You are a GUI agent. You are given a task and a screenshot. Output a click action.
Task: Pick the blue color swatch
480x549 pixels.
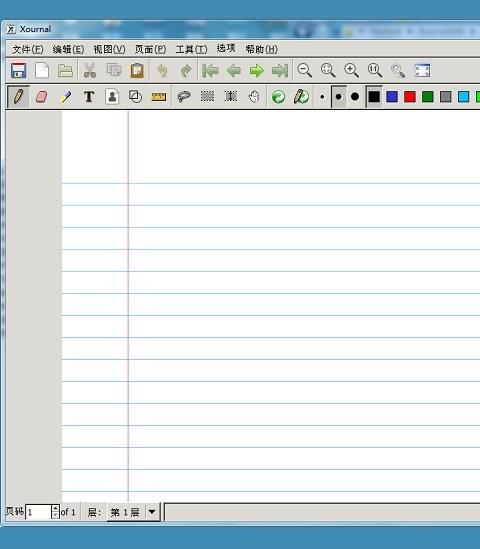click(392, 97)
